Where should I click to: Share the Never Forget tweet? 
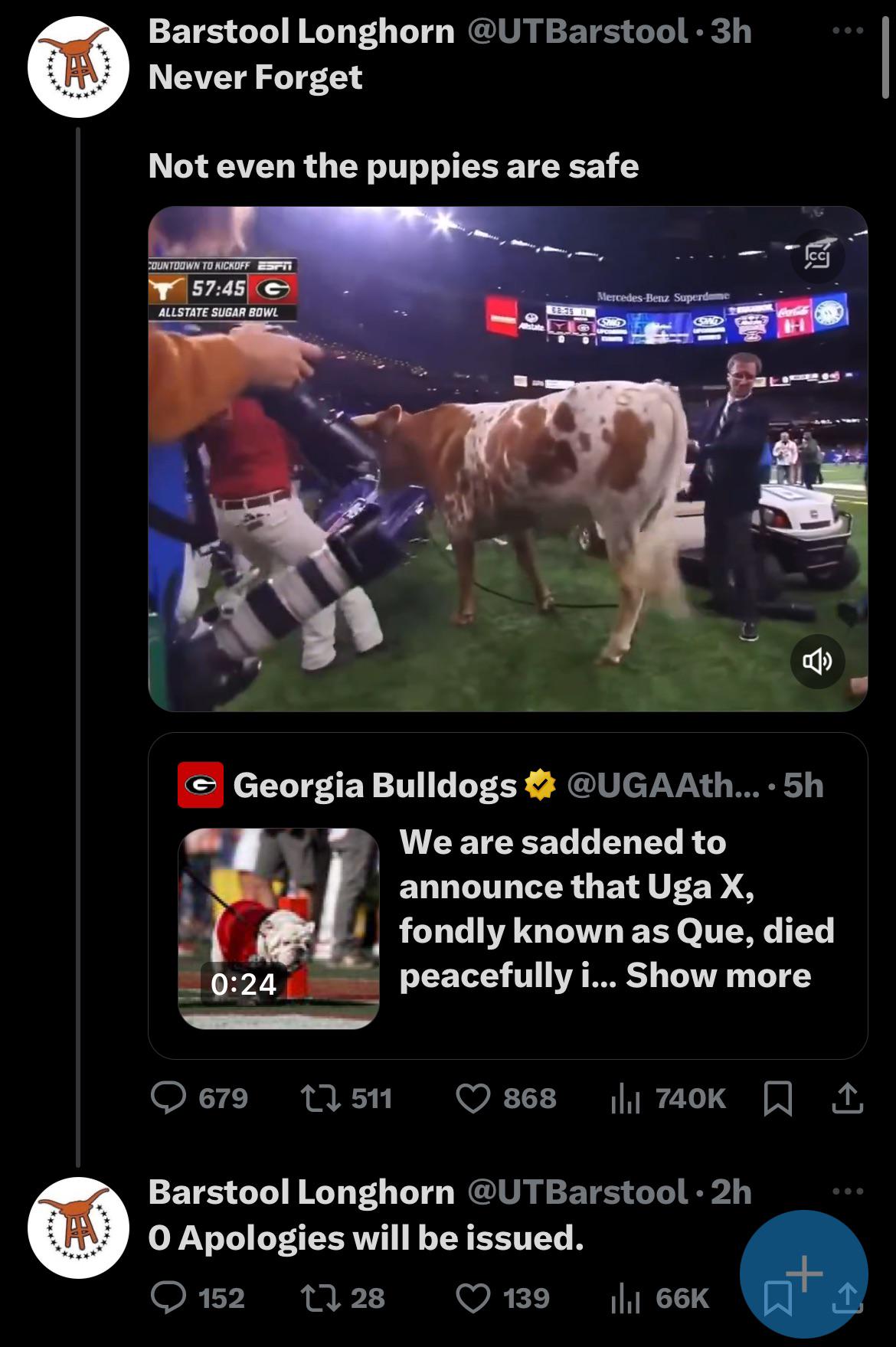click(847, 1099)
